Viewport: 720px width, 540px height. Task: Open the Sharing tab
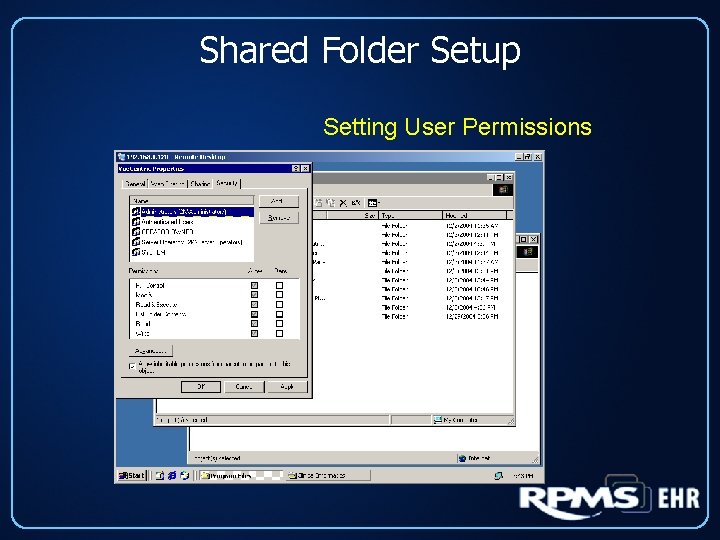[200, 184]
